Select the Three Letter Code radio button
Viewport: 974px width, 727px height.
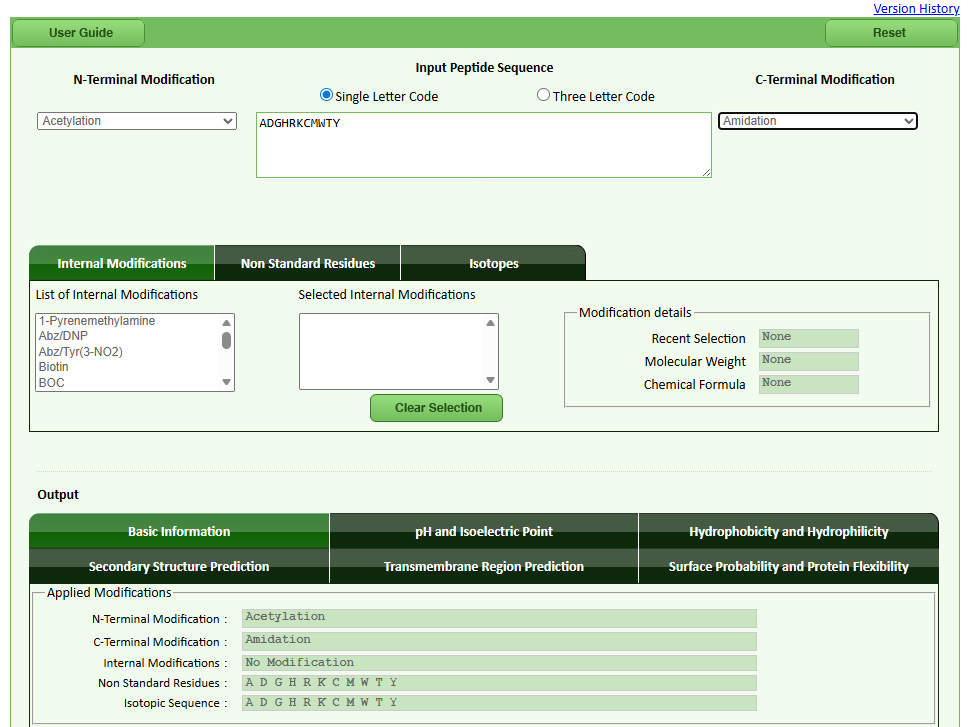543,96
